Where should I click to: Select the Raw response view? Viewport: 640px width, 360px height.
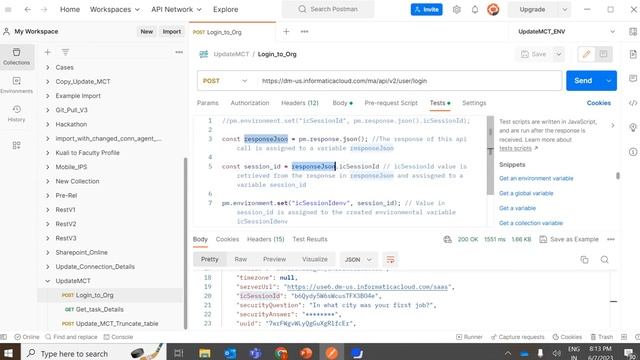[240, 260]
